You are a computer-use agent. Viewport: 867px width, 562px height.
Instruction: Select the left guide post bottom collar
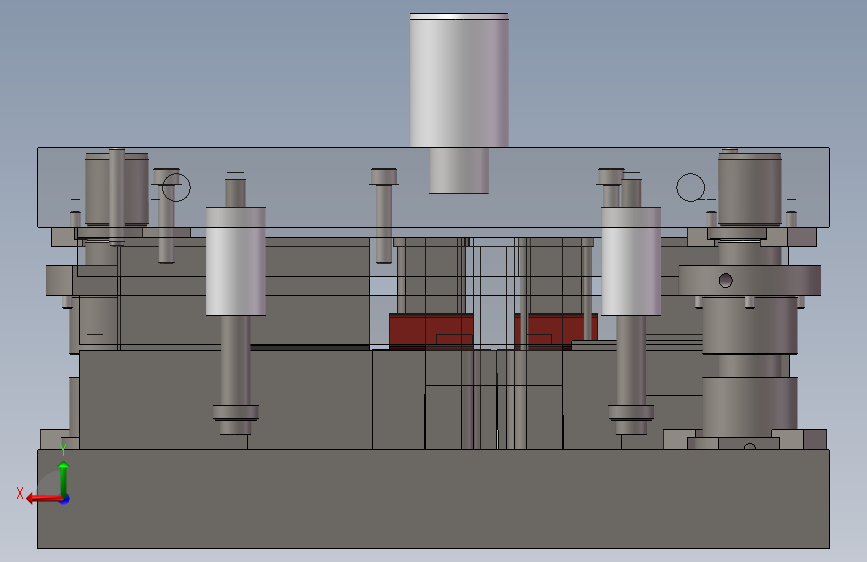pyautogui.click(x=236, y=413)
